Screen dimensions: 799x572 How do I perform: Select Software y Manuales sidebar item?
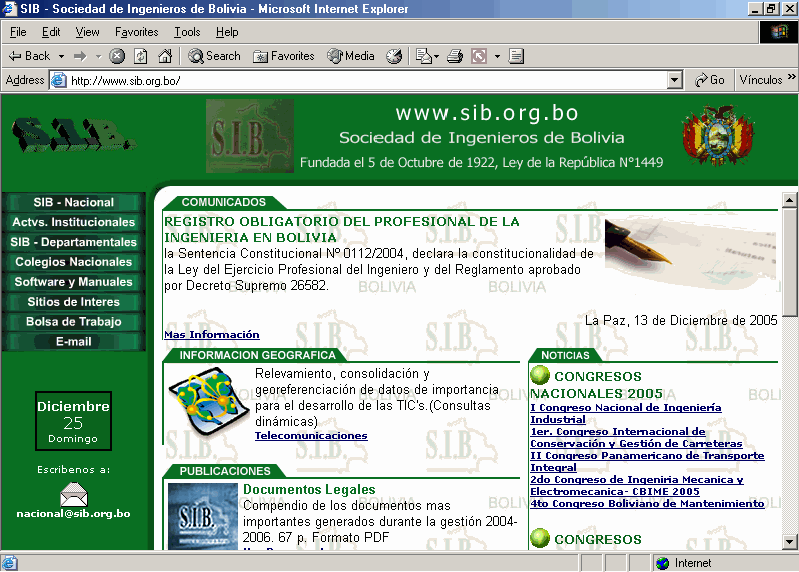[x=73, y=282]
